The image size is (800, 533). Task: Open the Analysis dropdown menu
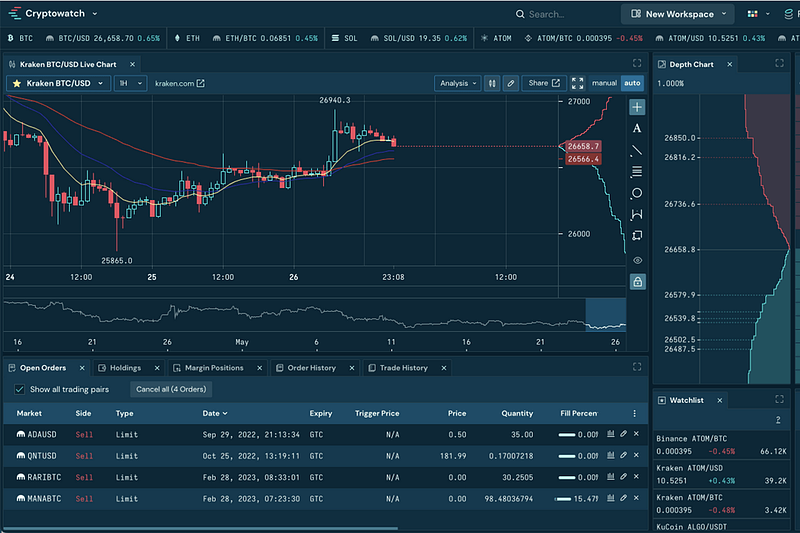coord(459,83)
